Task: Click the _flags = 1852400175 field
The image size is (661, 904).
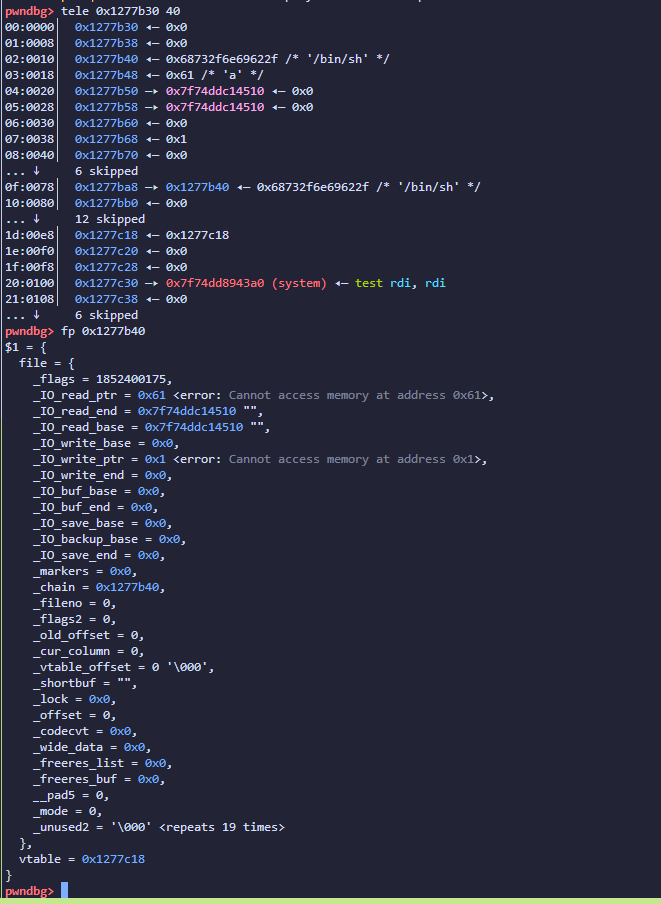Action: point(102,379)
